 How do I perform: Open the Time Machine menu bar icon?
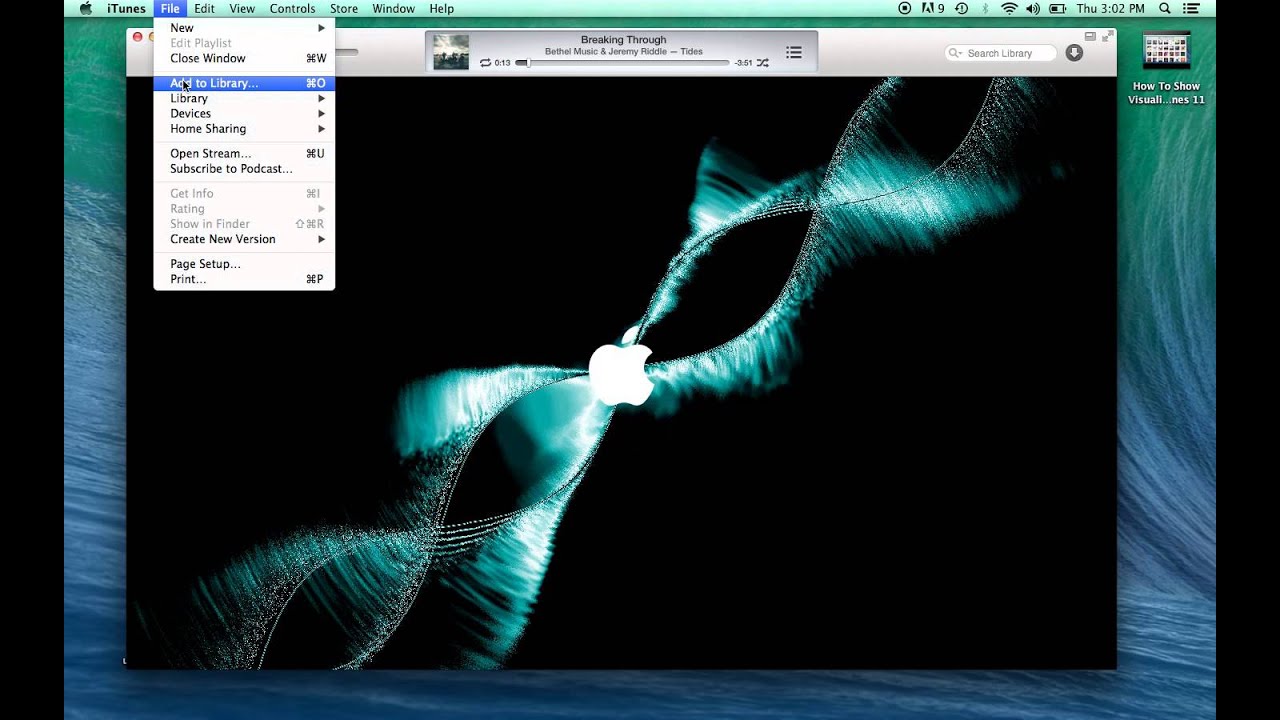pyautogui.click(x=961, y=9)
